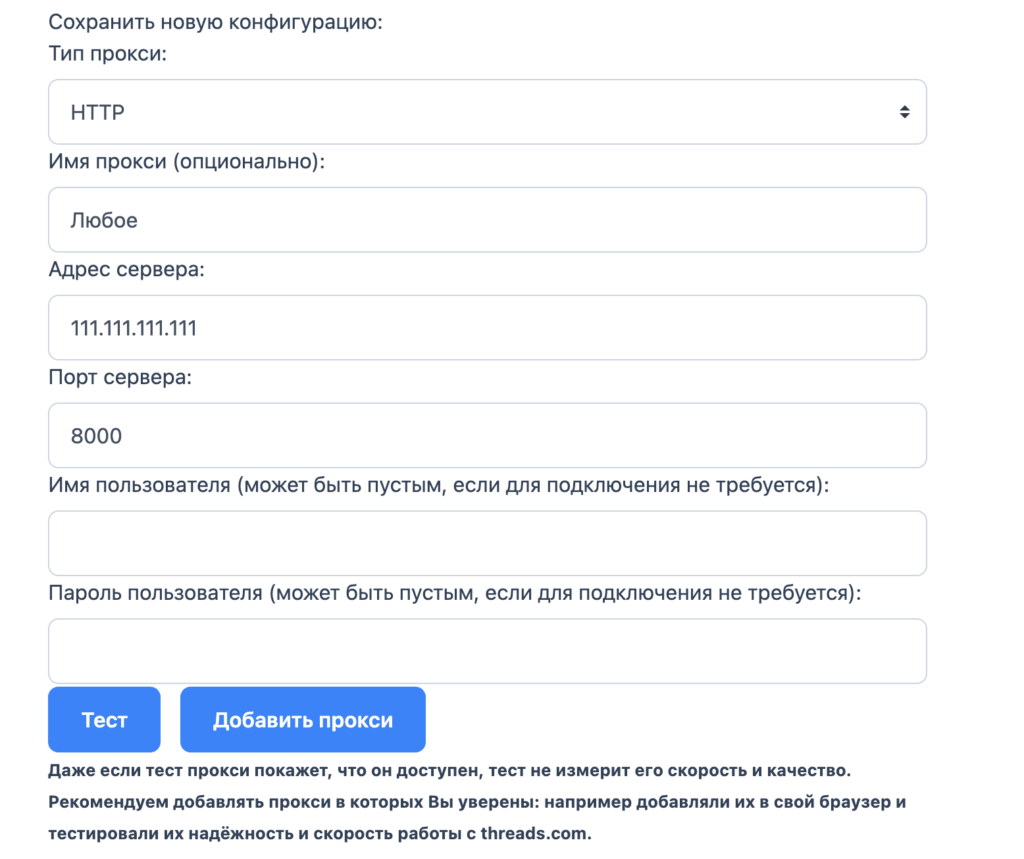The width and height of the screenshot is (1024, 859).
Task: Click the 'Имя прокси (опционально):' label
Action: (186, 161)
